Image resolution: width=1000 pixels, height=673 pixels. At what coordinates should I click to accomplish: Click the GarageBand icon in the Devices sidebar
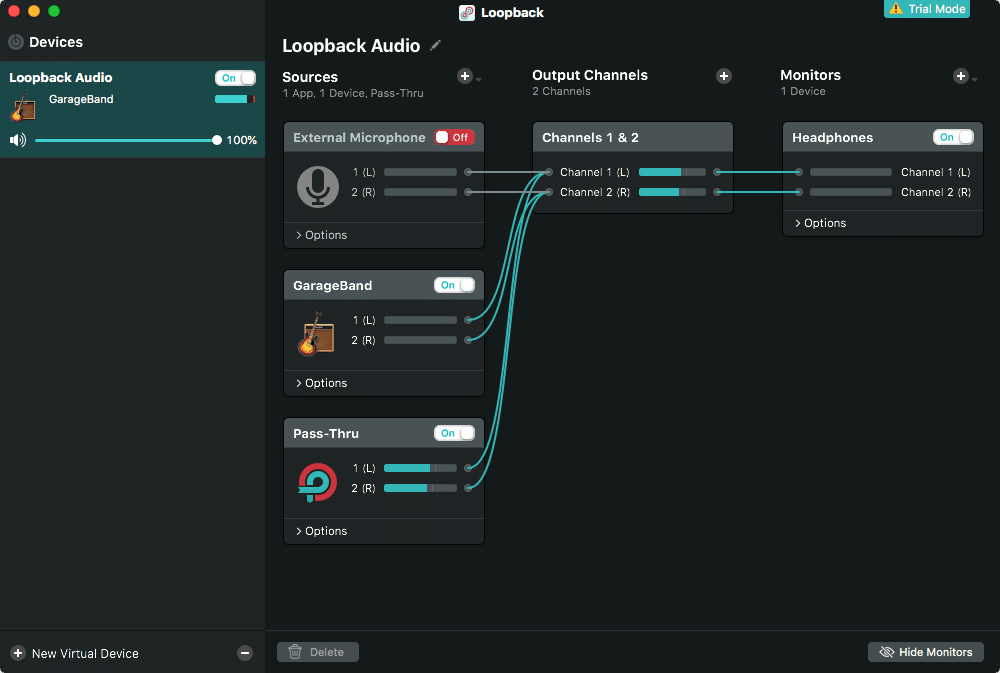24,107
